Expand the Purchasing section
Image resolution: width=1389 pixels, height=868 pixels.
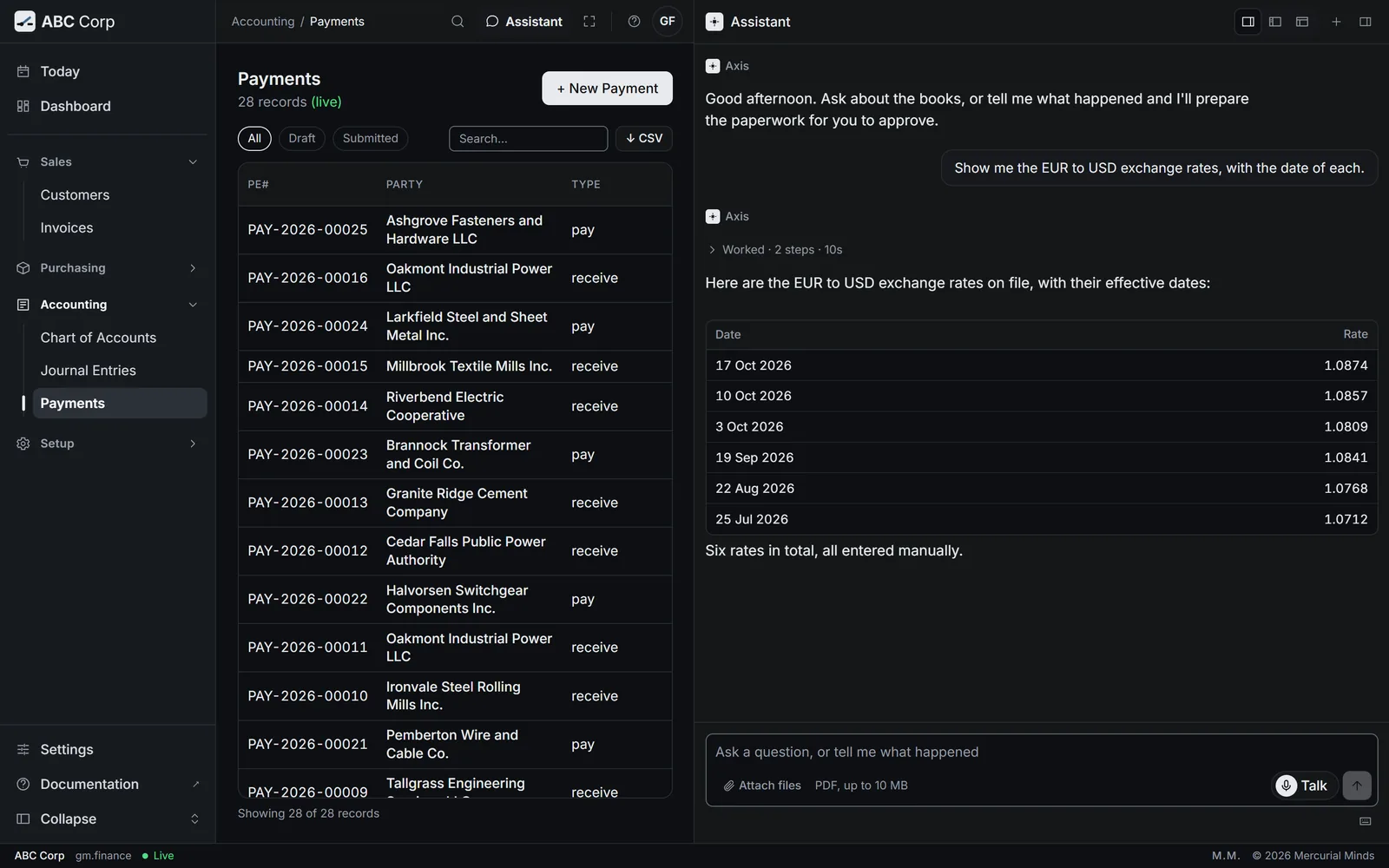click(108, 268)
